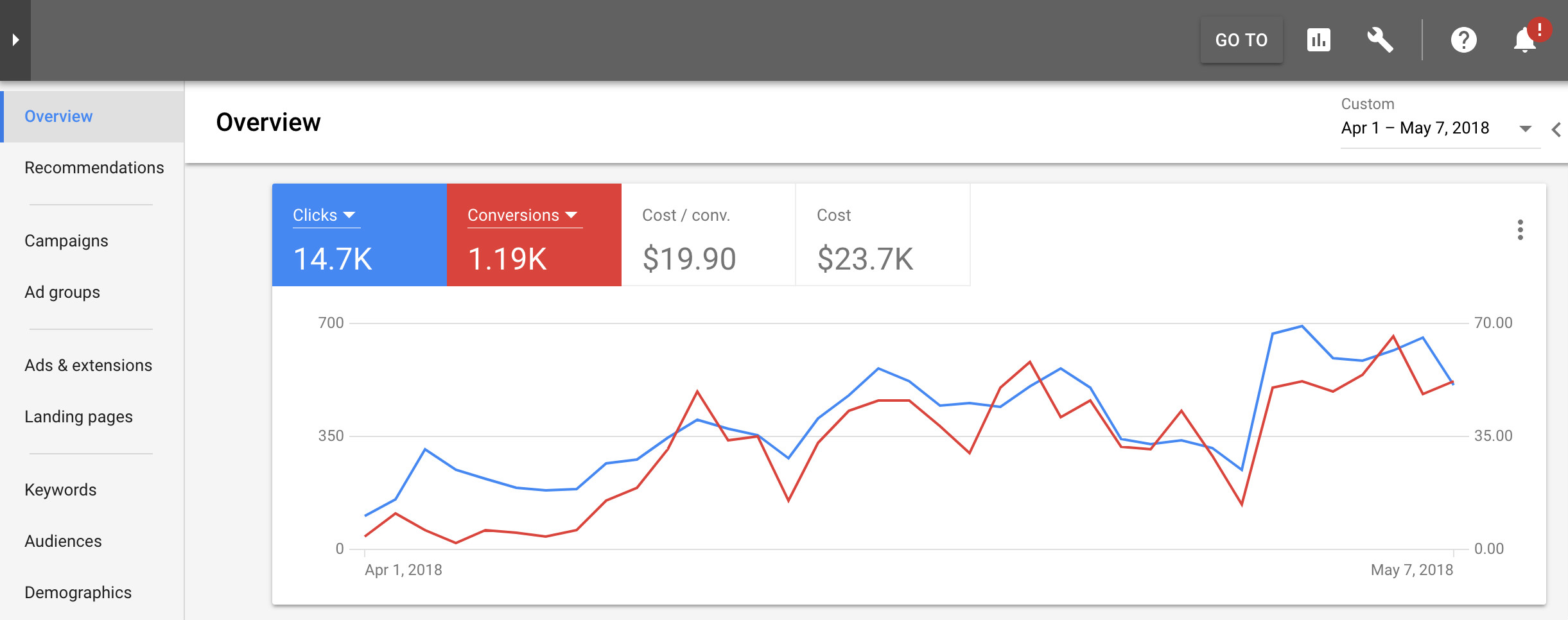Image resolution: width=1568 pixels, height=620 pixels.
Task: Expand the collapsed navigation panel arrow
Action: pyautogui.click(x=15, y=40)
